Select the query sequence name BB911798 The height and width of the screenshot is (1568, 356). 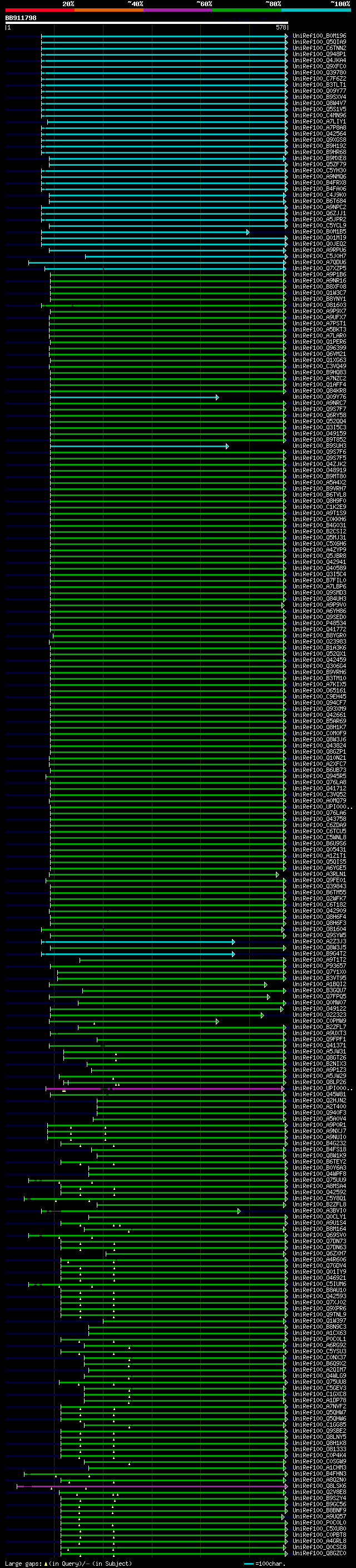click(x=21, y=18)
